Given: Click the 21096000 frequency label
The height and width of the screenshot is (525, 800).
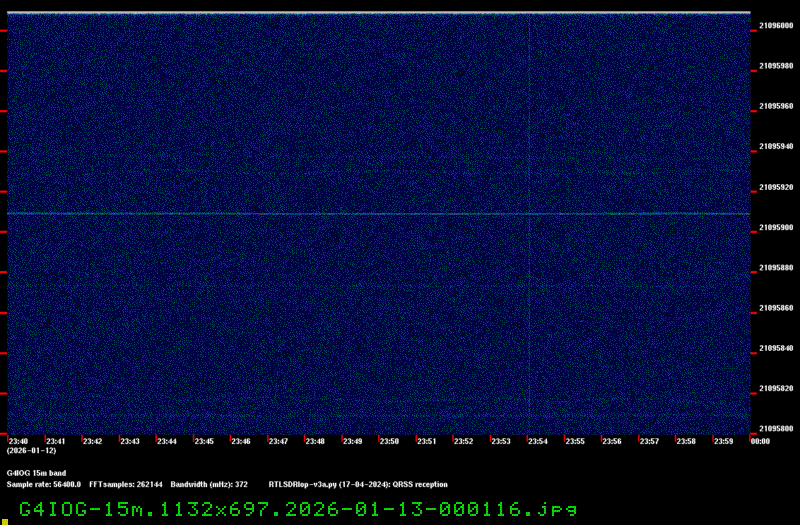Looking at the screenshot, I should 777,26.
